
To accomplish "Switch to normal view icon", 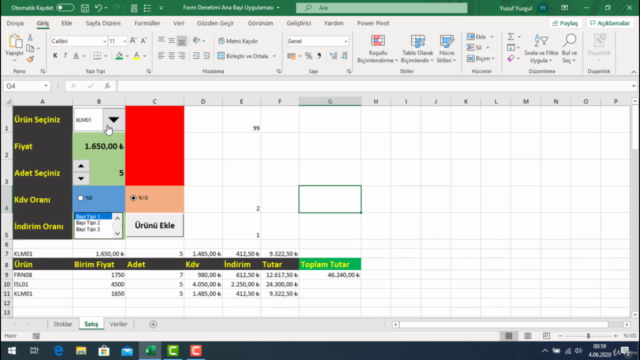I will click(x=509, y=336).
